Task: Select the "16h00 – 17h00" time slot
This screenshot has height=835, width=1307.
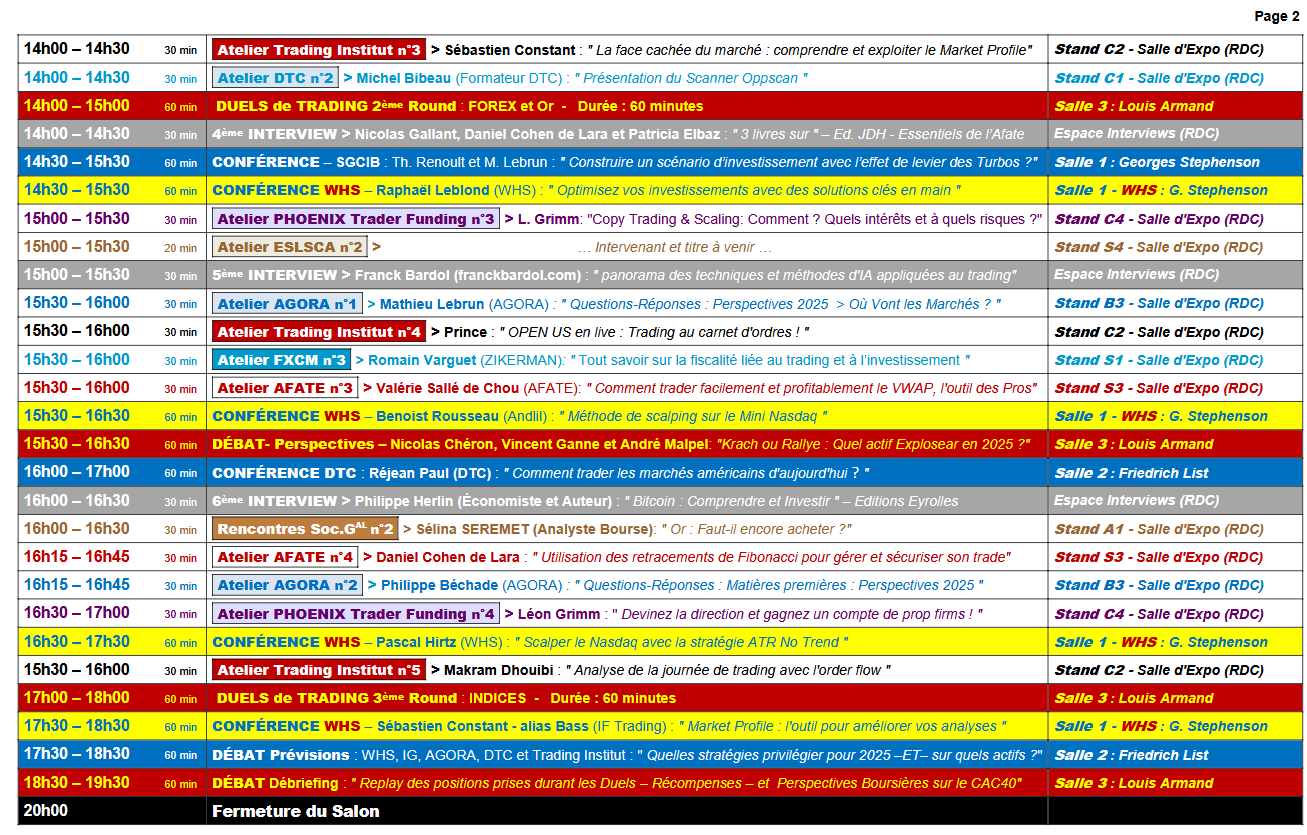Action: 77,473
